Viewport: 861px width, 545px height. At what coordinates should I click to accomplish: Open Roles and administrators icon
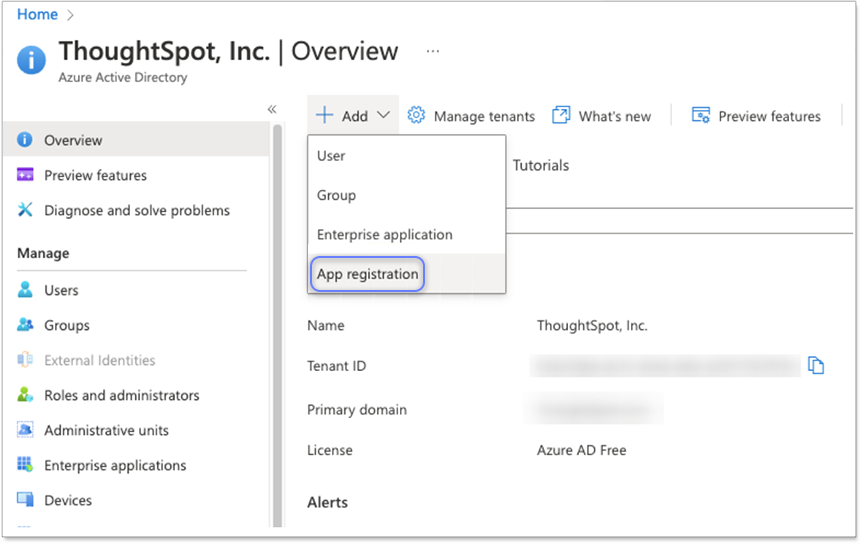point(25,395)
